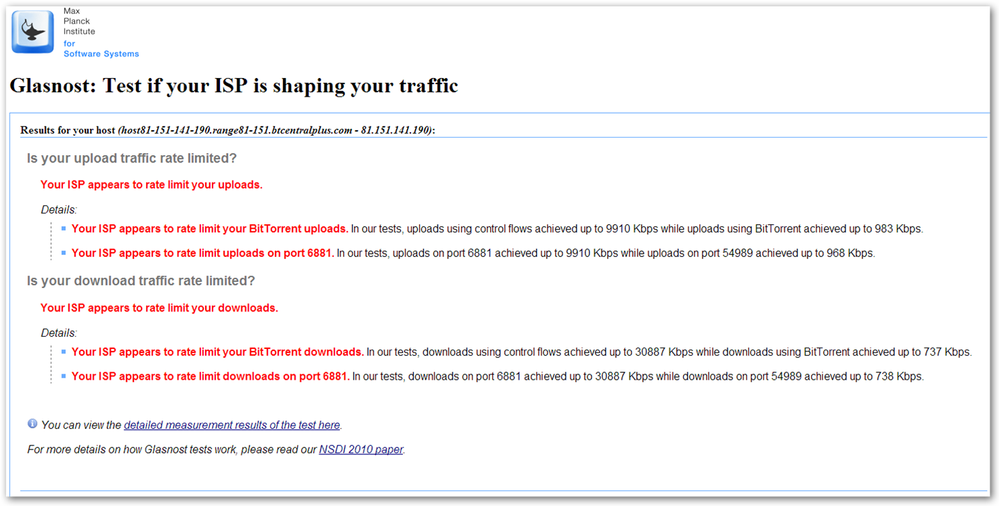Click the info icon beside 'You can view the'

point(32,424)
